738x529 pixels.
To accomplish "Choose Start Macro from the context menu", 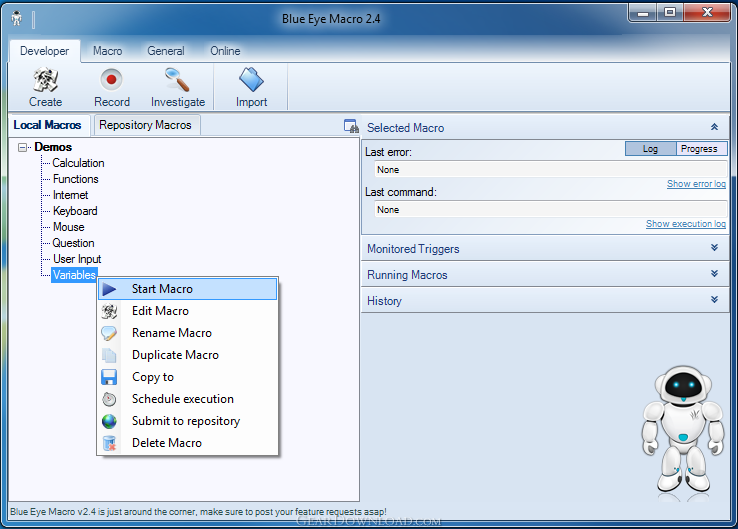I will [187, 289].
